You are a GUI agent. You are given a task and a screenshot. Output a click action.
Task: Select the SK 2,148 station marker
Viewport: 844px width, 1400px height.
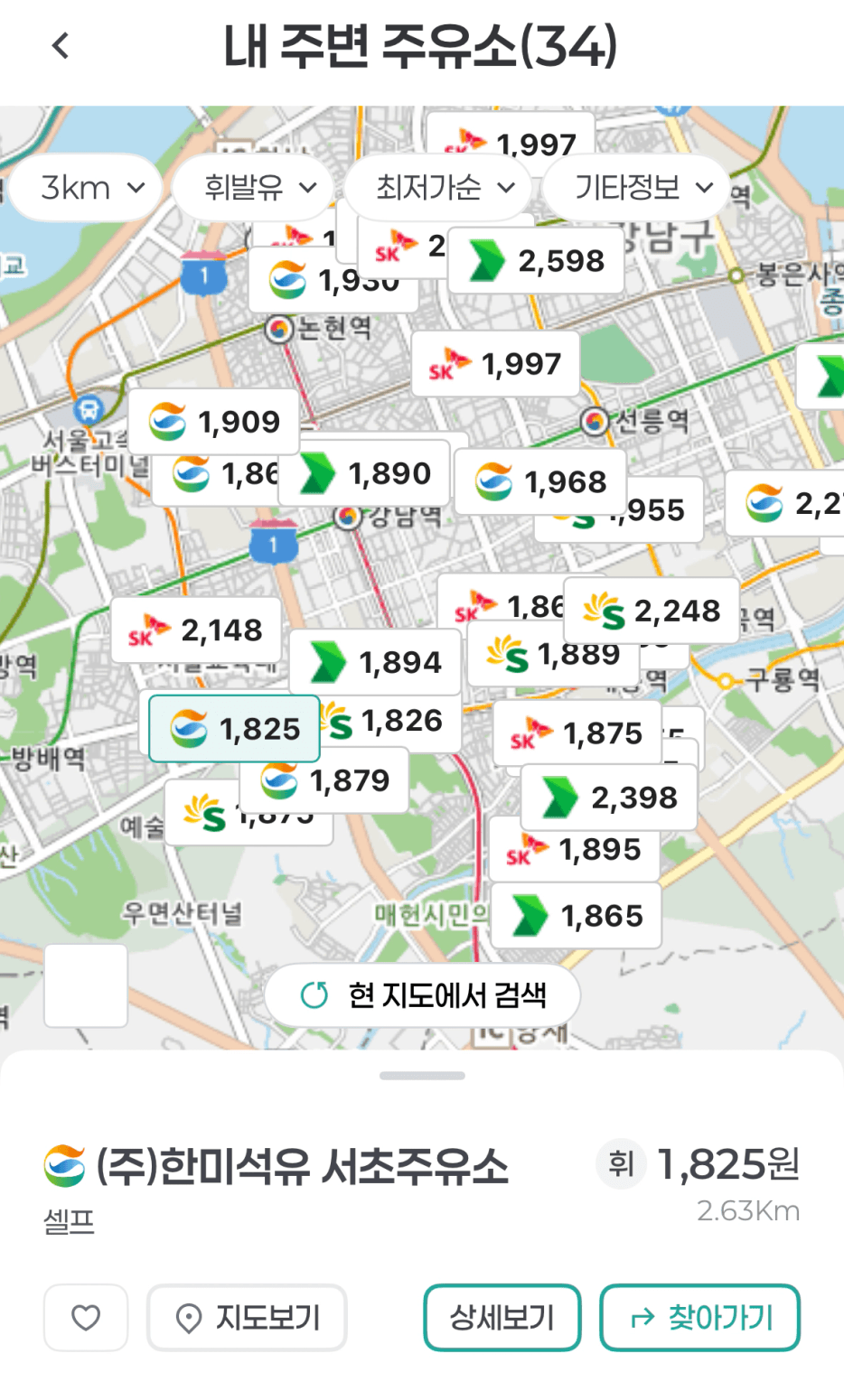click(x=196, y=630)
